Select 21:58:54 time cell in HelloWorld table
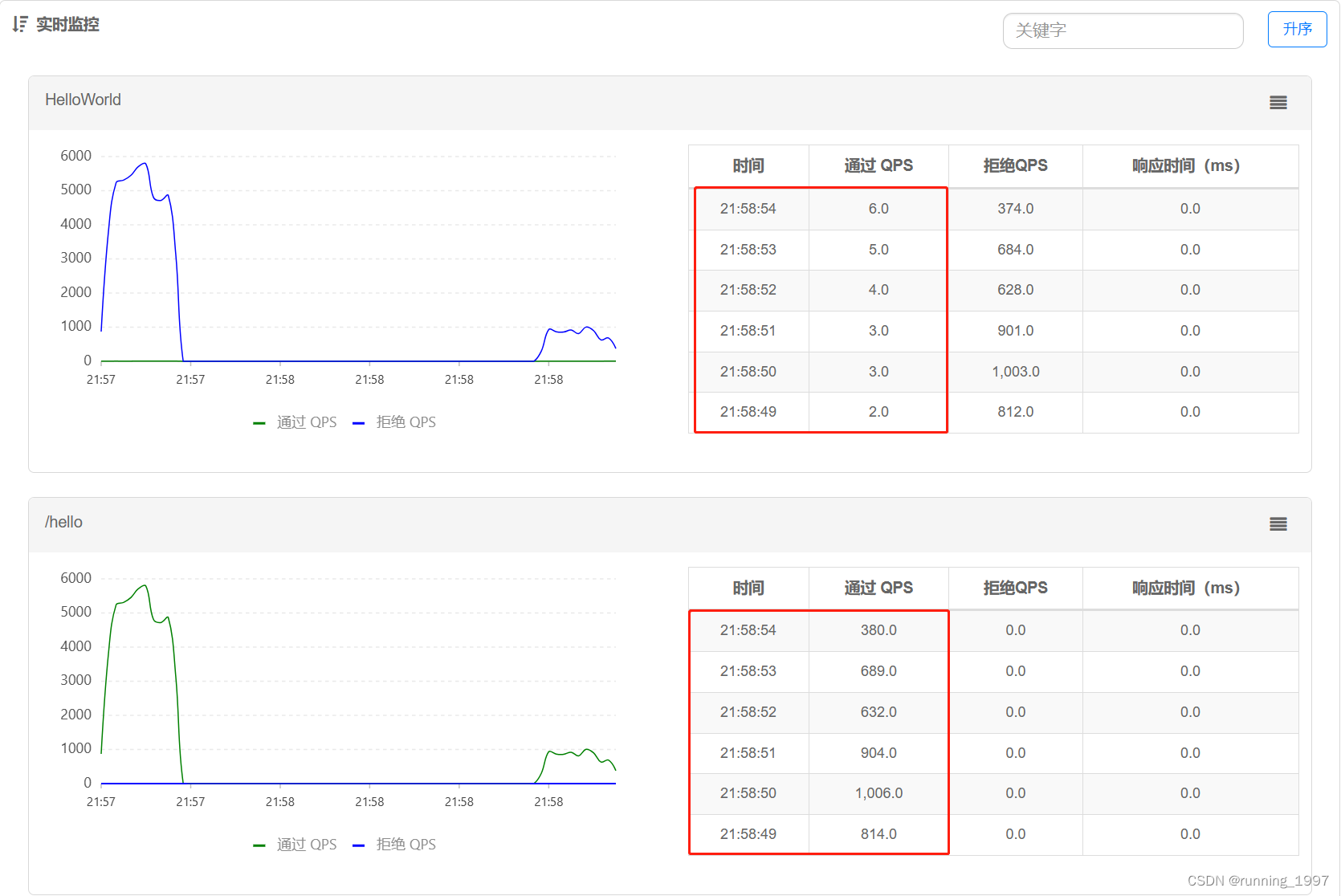1341x896 pixels. [748, 209]
